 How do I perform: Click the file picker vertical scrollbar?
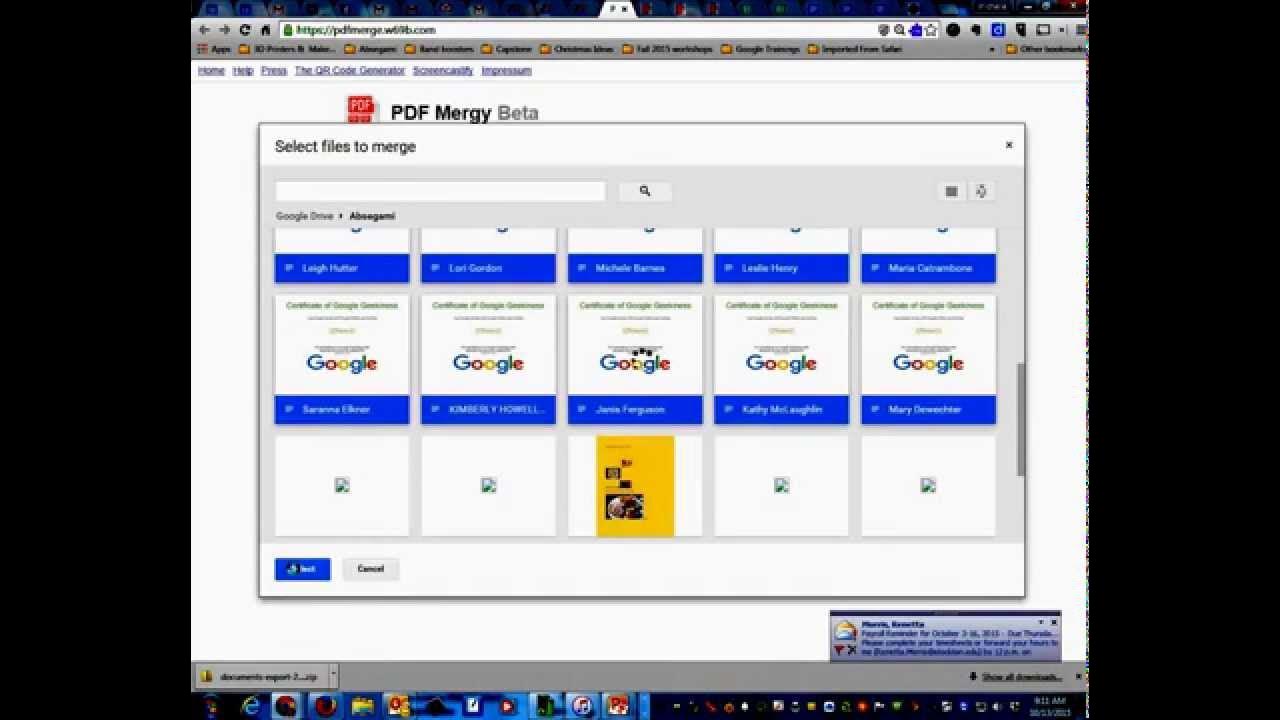click(x=1020, y=419)
